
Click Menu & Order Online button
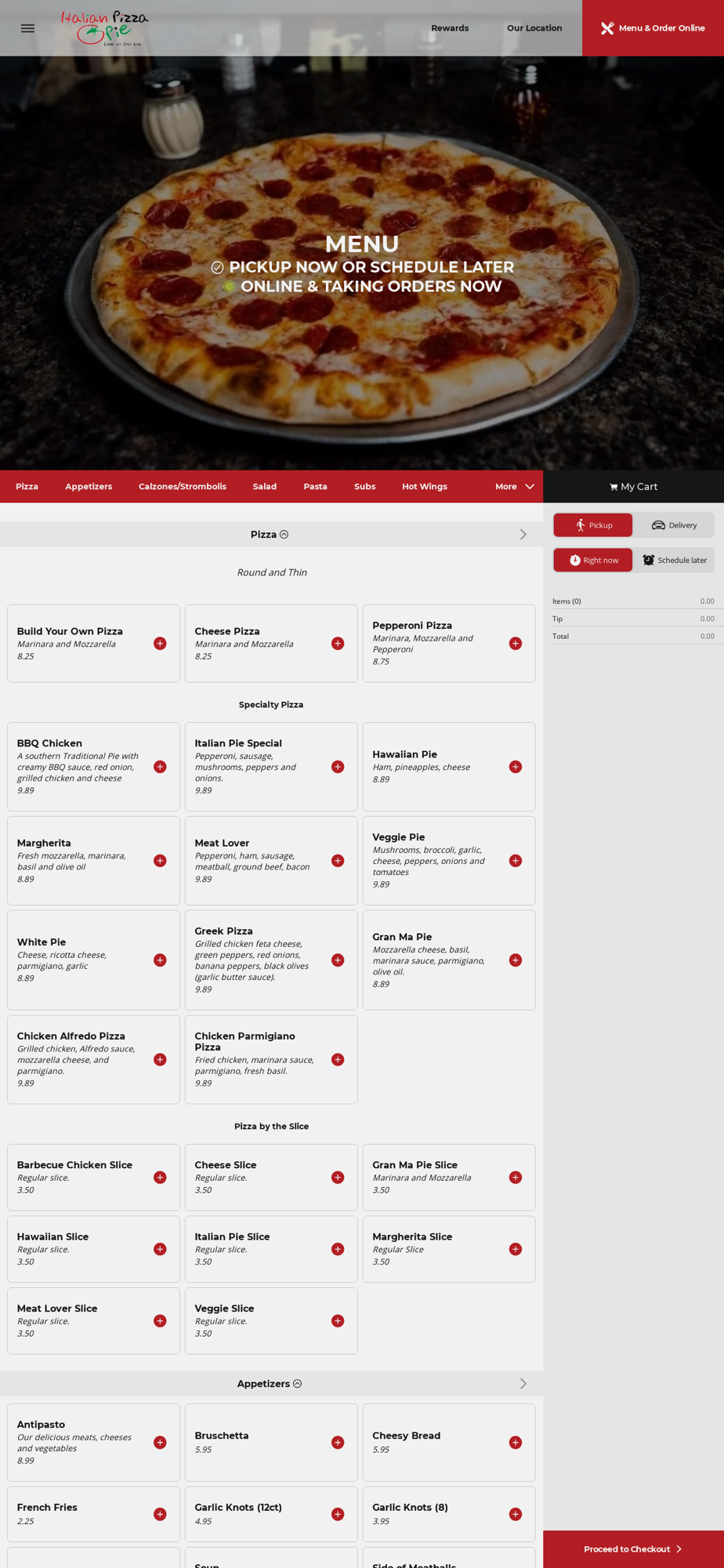pyautogui.click(x=653, y=28)
